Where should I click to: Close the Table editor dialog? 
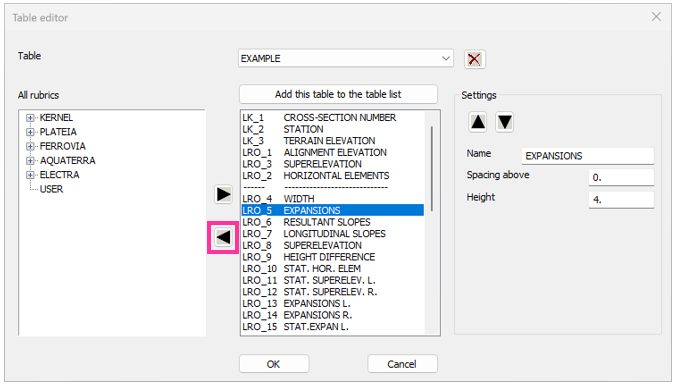[x=656, y=16]
